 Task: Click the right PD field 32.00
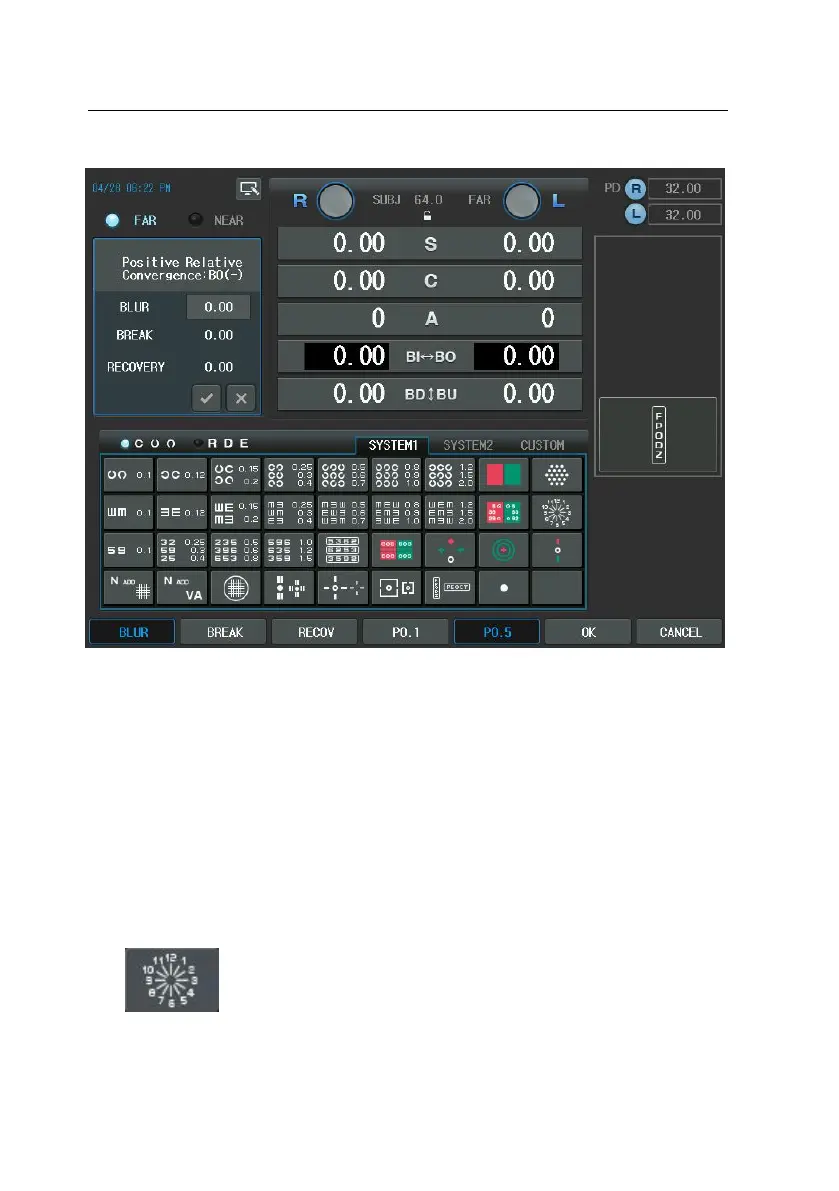pyautogui.click(x=683, y=188)
